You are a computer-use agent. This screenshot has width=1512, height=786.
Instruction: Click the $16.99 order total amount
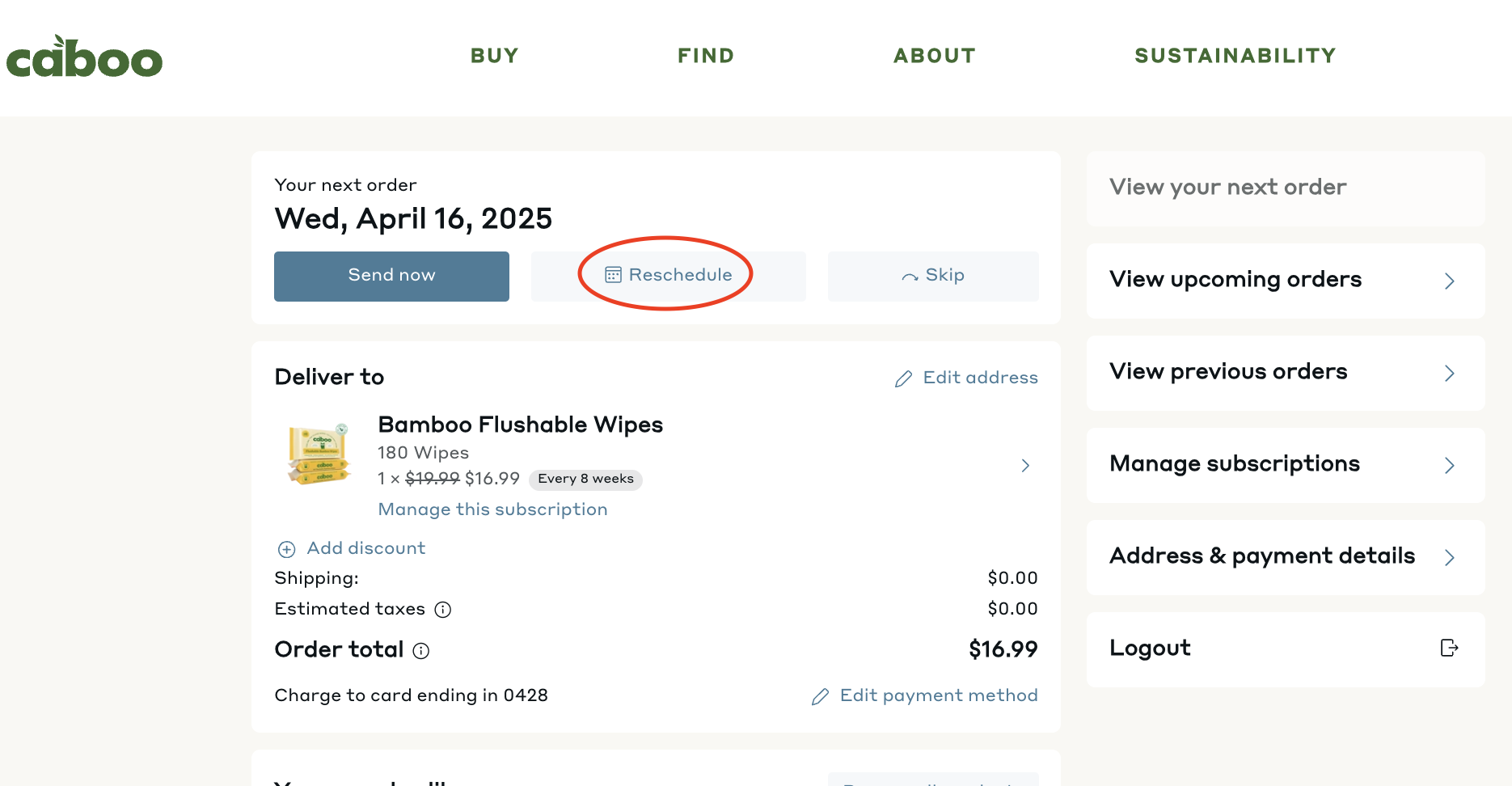1003,649
